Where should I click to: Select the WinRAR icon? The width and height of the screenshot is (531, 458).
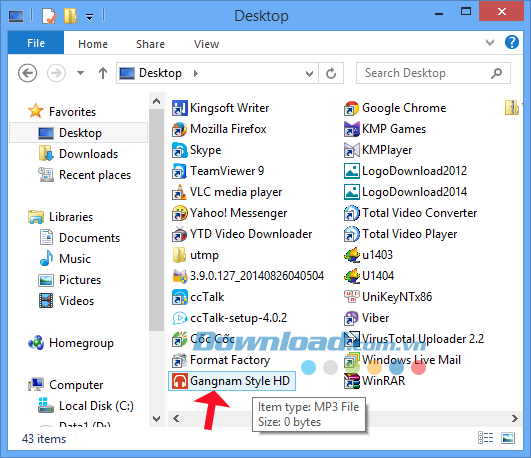[352, 381]
